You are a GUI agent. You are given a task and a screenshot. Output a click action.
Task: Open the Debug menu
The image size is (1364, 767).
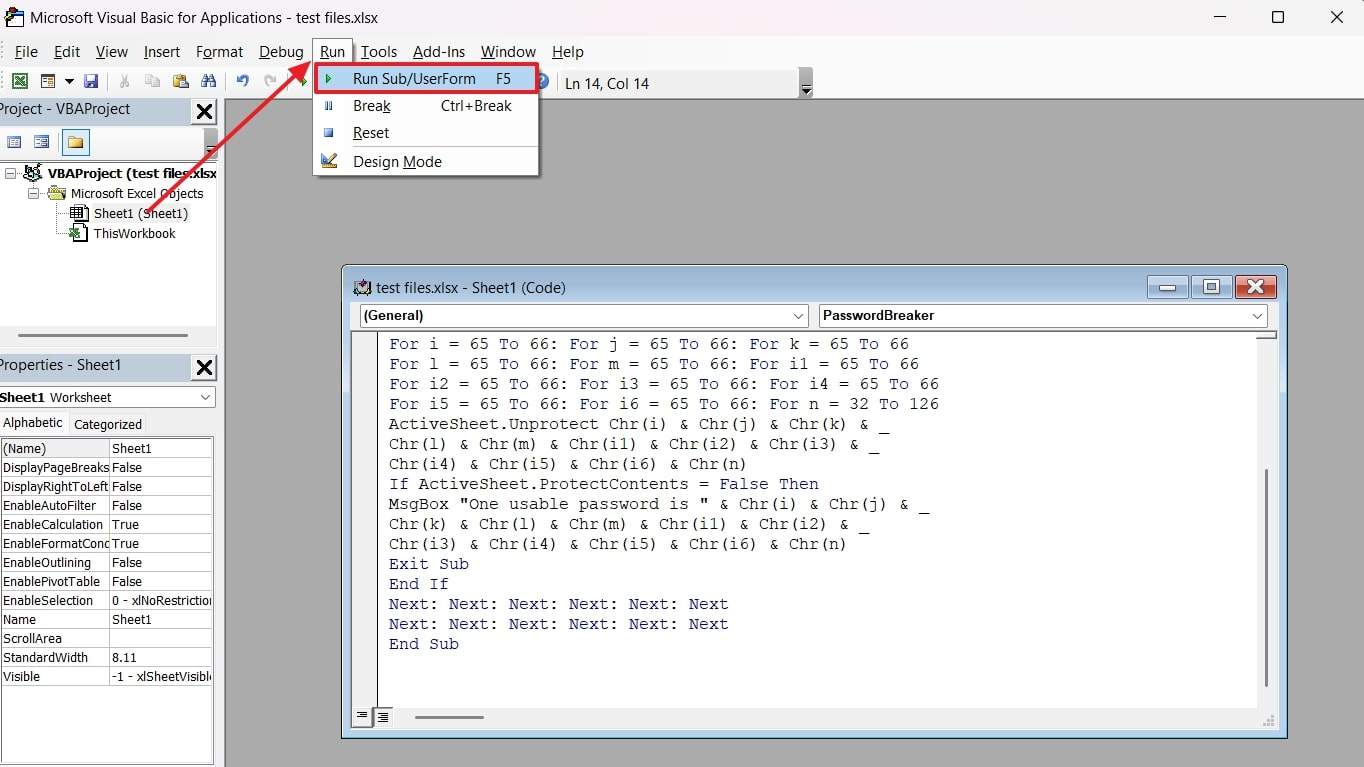click(281, 52)
